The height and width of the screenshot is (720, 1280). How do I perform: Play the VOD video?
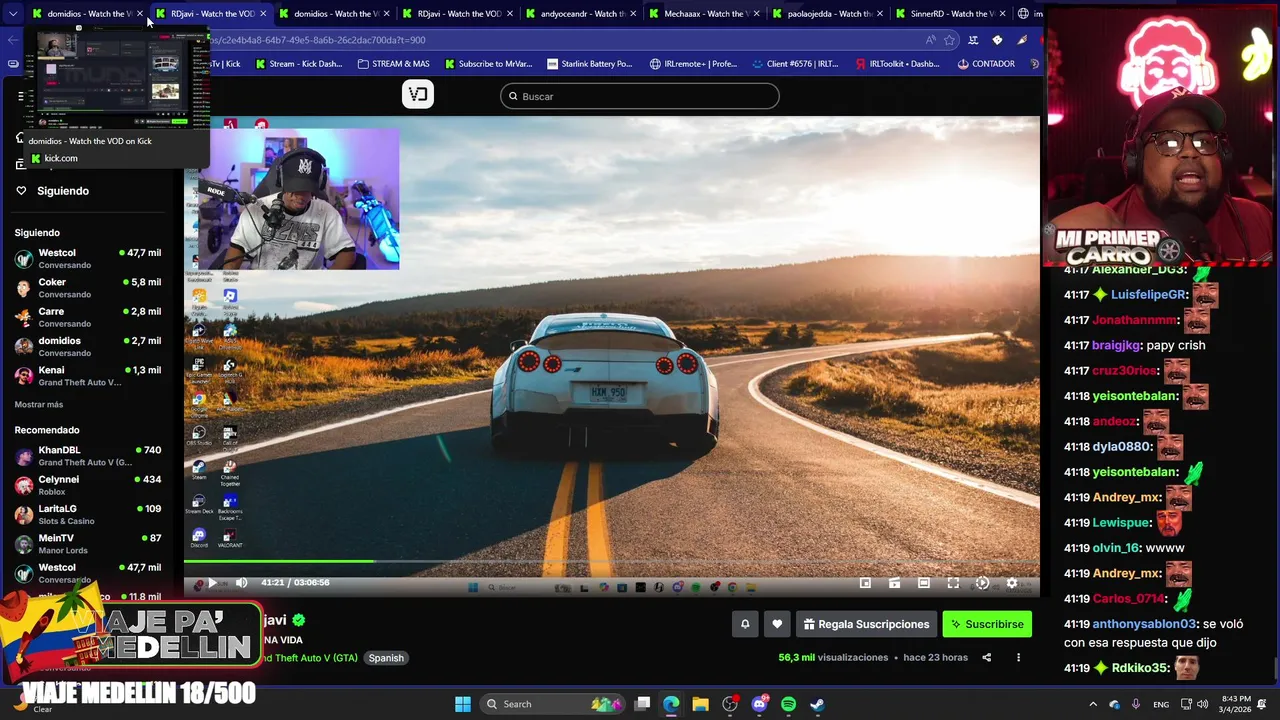[x=212, y=583]
